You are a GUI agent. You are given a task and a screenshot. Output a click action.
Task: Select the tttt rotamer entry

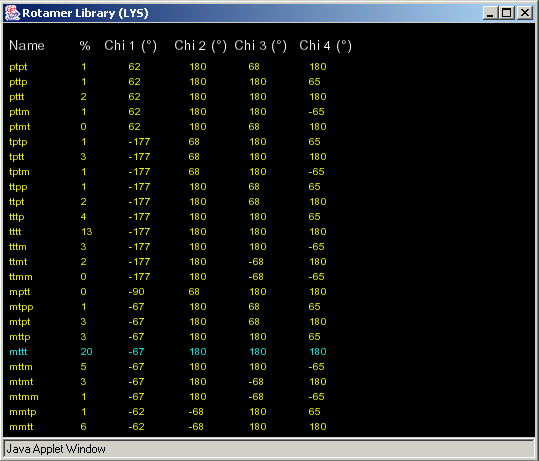pyautogui.click(x=168, y=232)
